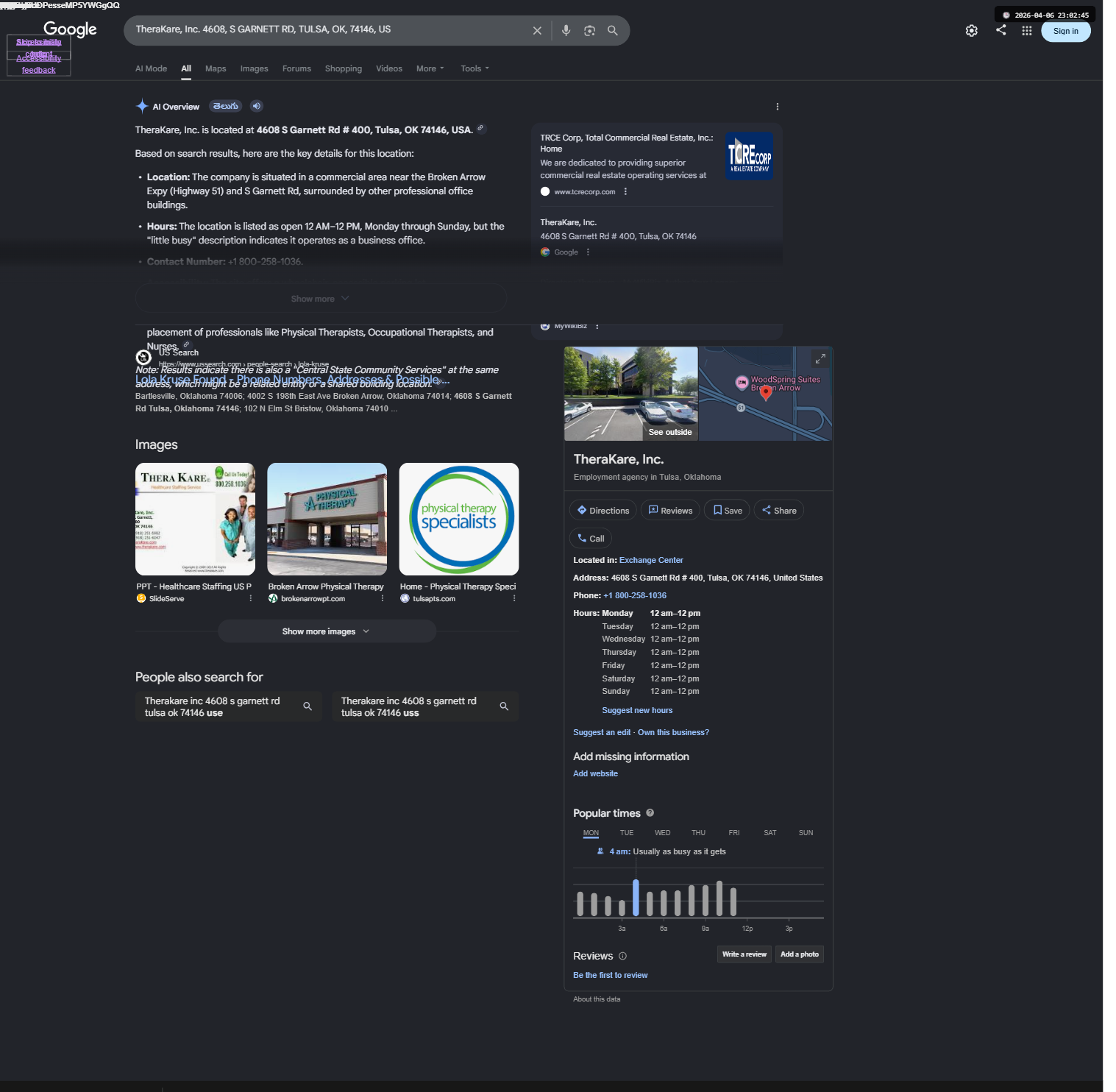
Task: Open three-dot menu beside the Google source
Action: tap(588, 252)
